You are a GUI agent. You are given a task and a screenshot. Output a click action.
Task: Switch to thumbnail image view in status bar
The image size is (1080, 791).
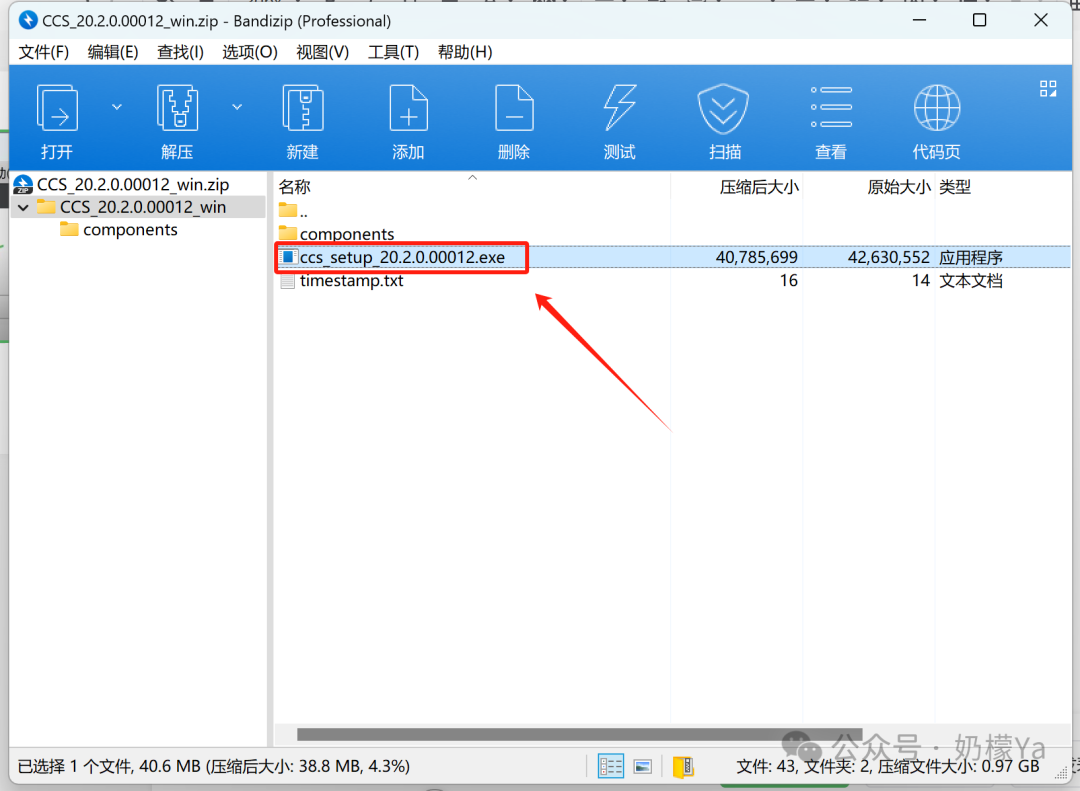pos(643,766)
